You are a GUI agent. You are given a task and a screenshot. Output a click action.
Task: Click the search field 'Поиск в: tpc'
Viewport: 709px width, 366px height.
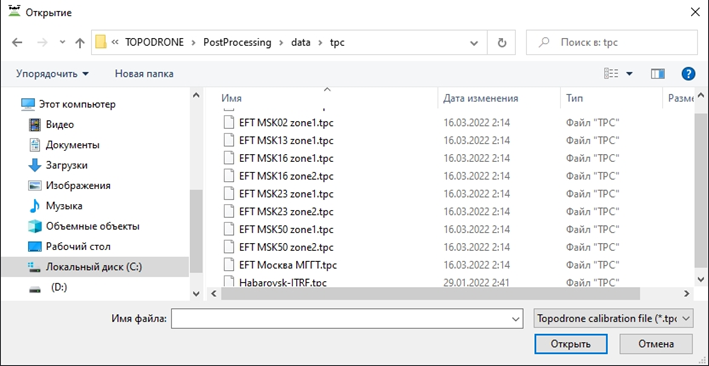coord(612,43)
